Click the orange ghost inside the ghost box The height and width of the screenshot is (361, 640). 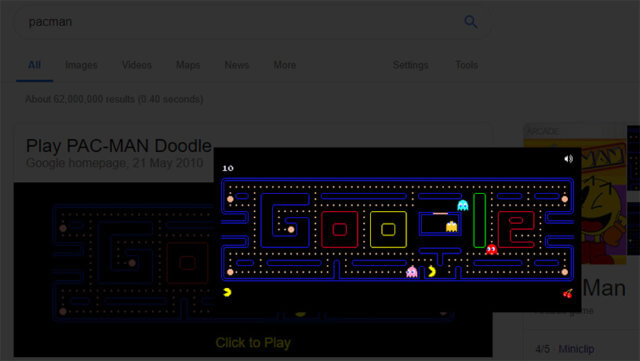[451, 226]
